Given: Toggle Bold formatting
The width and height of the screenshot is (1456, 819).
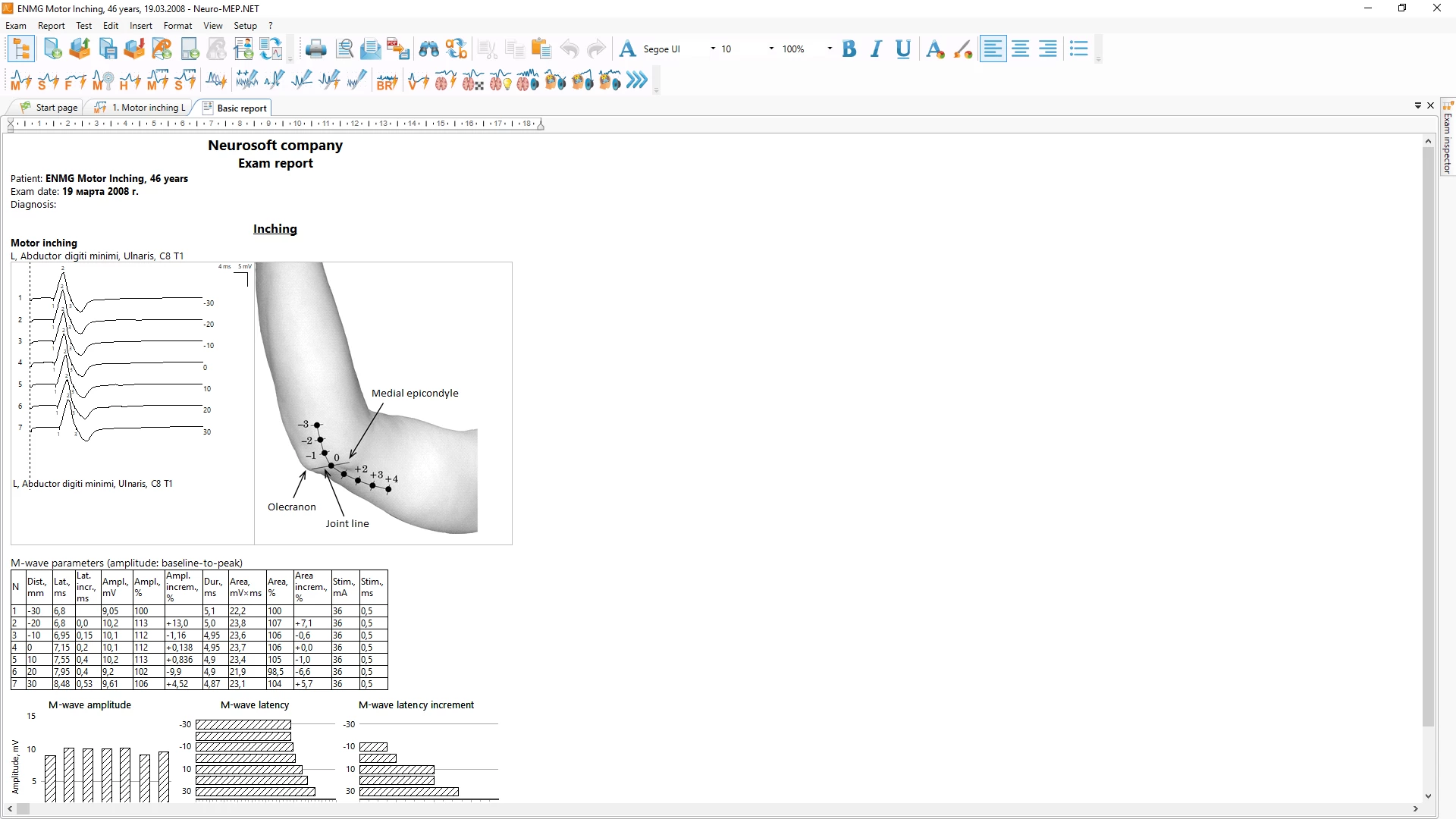Looking at the screenshot, I should coord(849,49).
